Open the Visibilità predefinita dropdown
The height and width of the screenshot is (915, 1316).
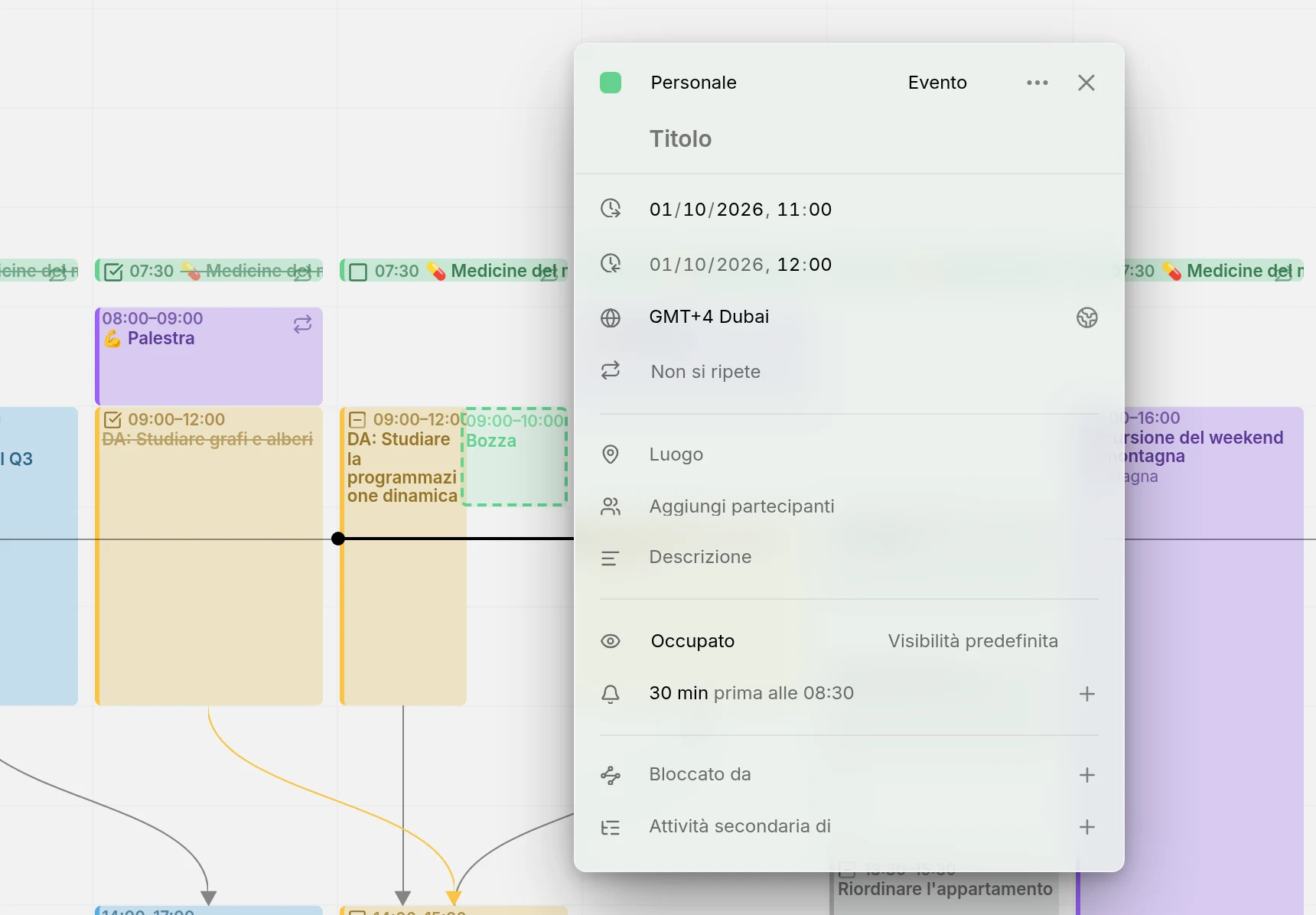972,641
